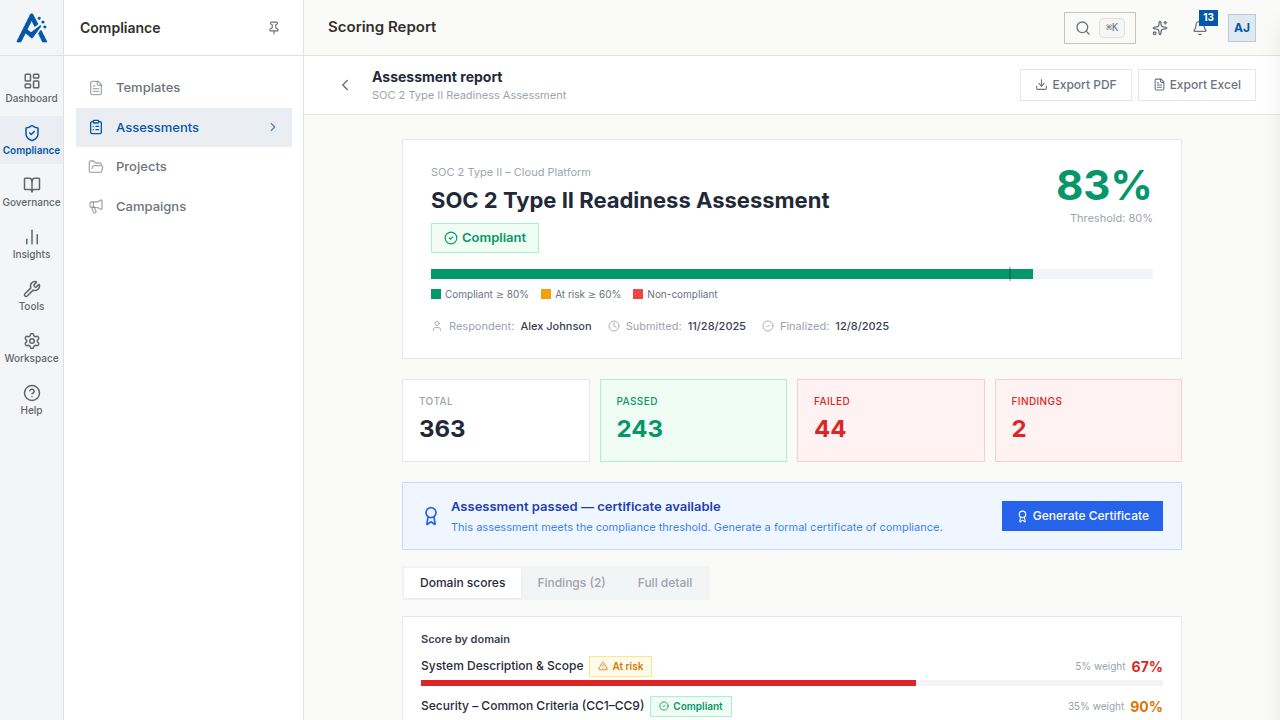Click the submitted date 11/28/2025

[717, 326]
